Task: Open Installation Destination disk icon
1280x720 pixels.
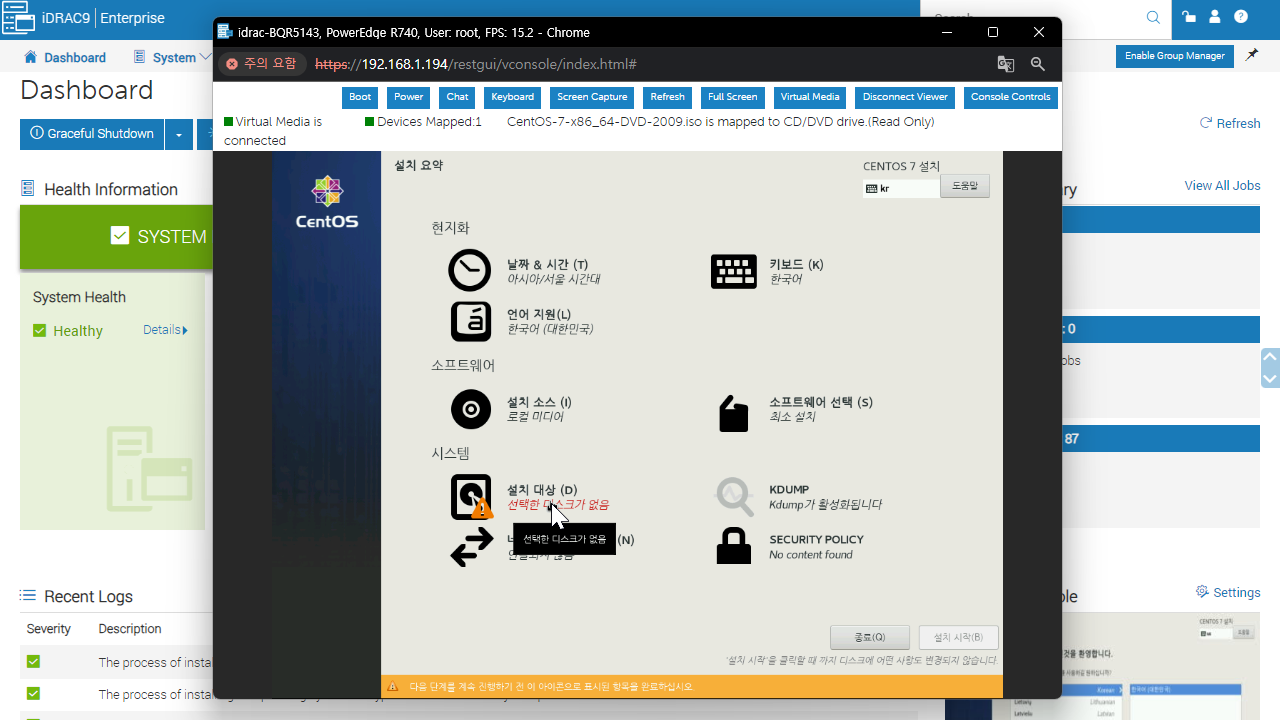Action: 471,497
